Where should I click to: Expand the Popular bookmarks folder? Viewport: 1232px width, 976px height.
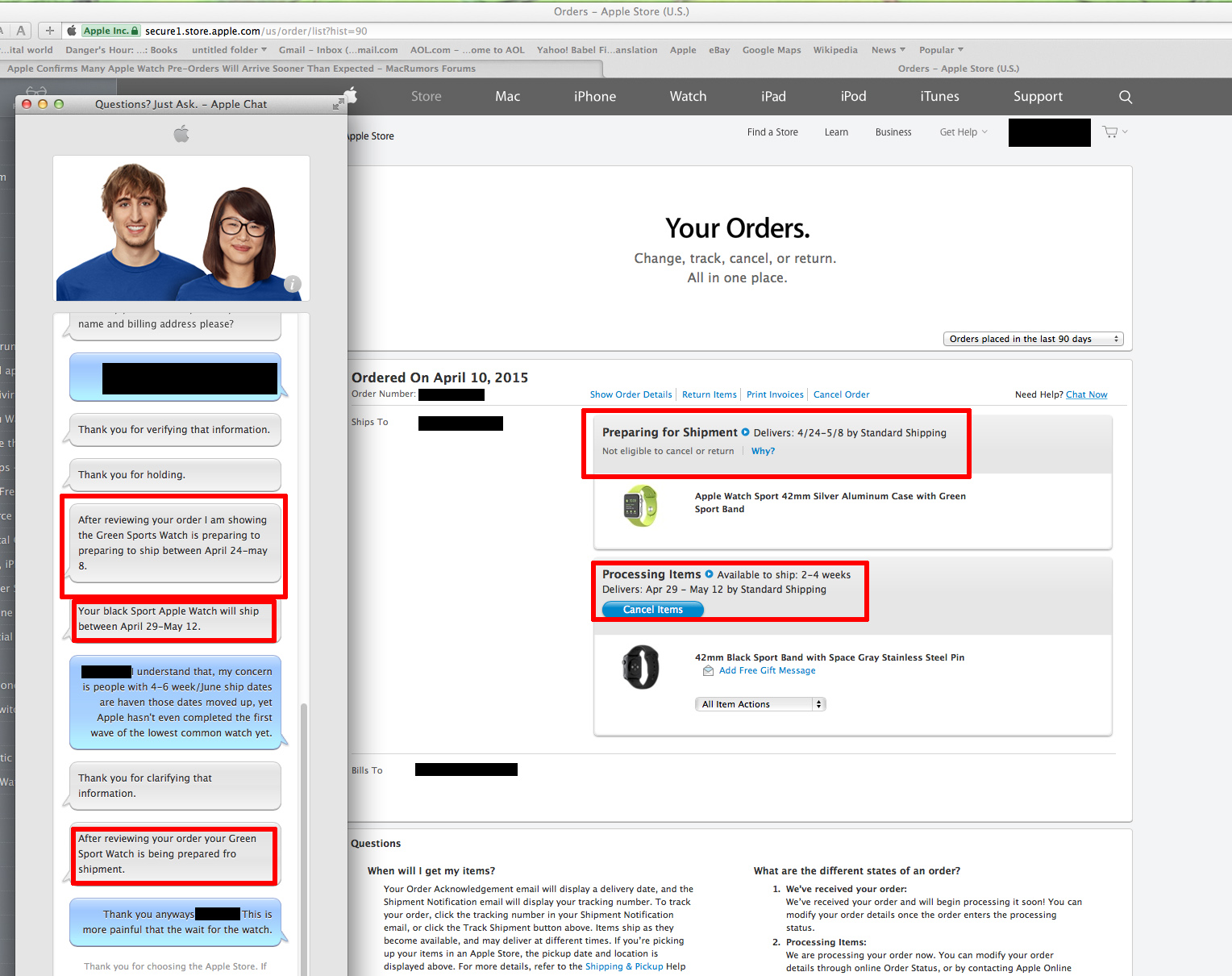tap(941, 50)
